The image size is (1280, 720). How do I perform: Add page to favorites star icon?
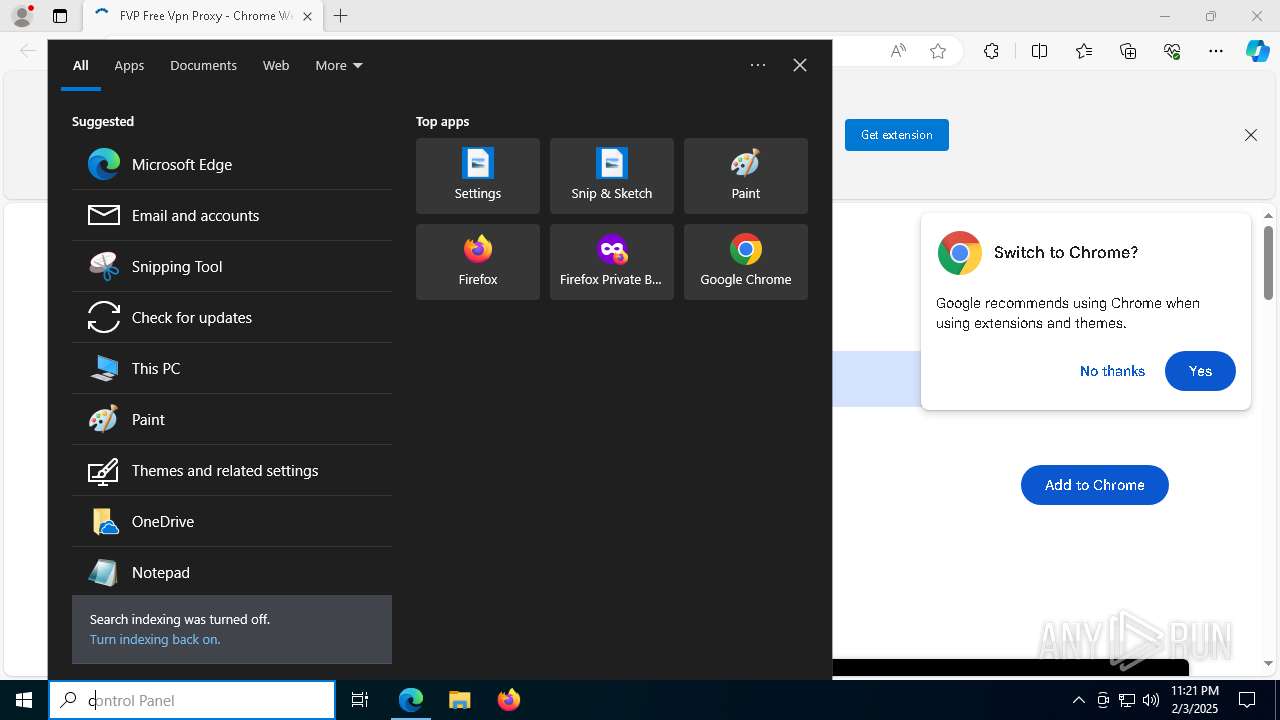click(938, 51)
